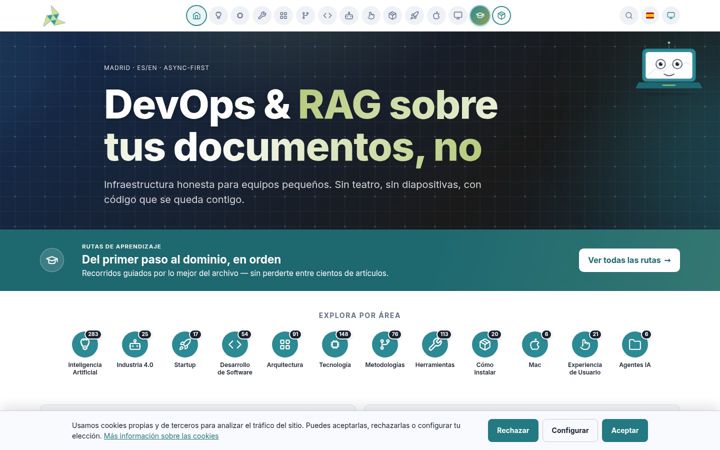720x450 pixels.
Task: Open the chip icon between lightbulb and wrench
Action: (x=240, y=16)
